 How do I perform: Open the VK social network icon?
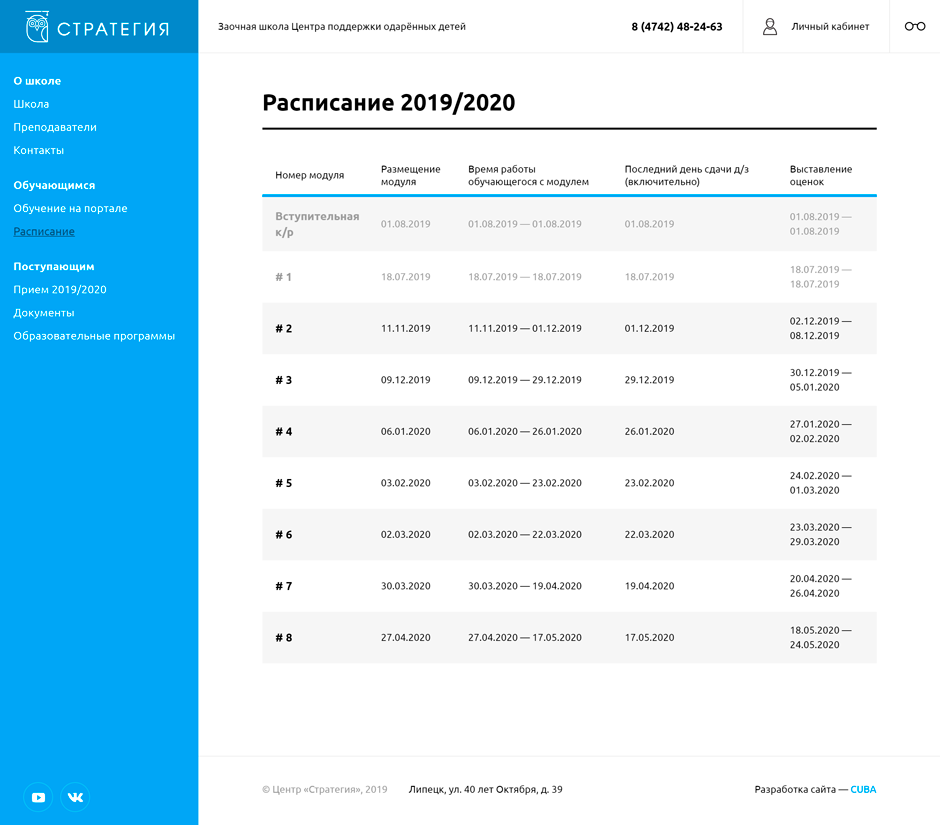tap(76, 797)
